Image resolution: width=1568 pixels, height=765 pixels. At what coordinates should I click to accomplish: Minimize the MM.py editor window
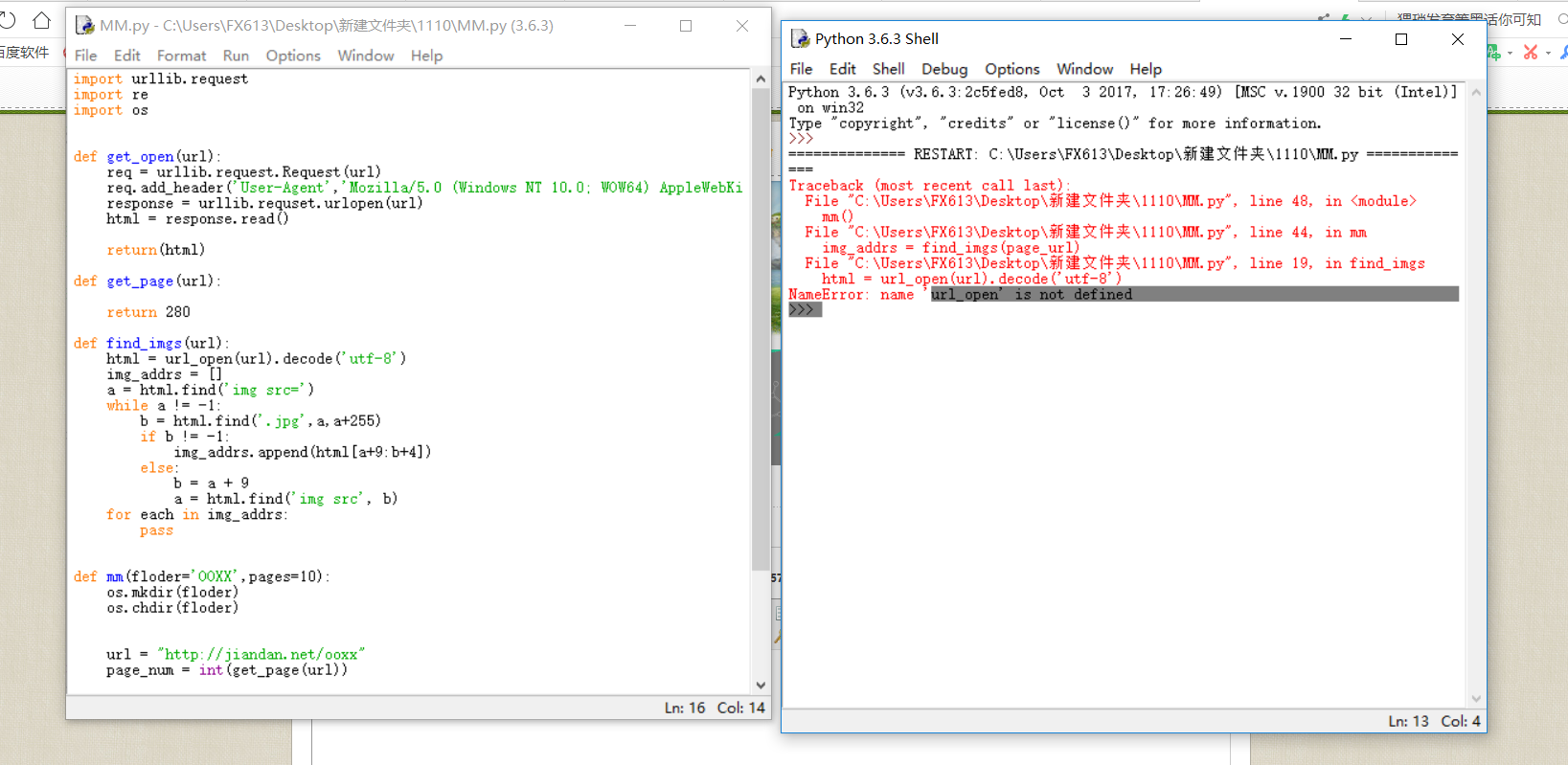pyautogui.click(x=630, y=26)
